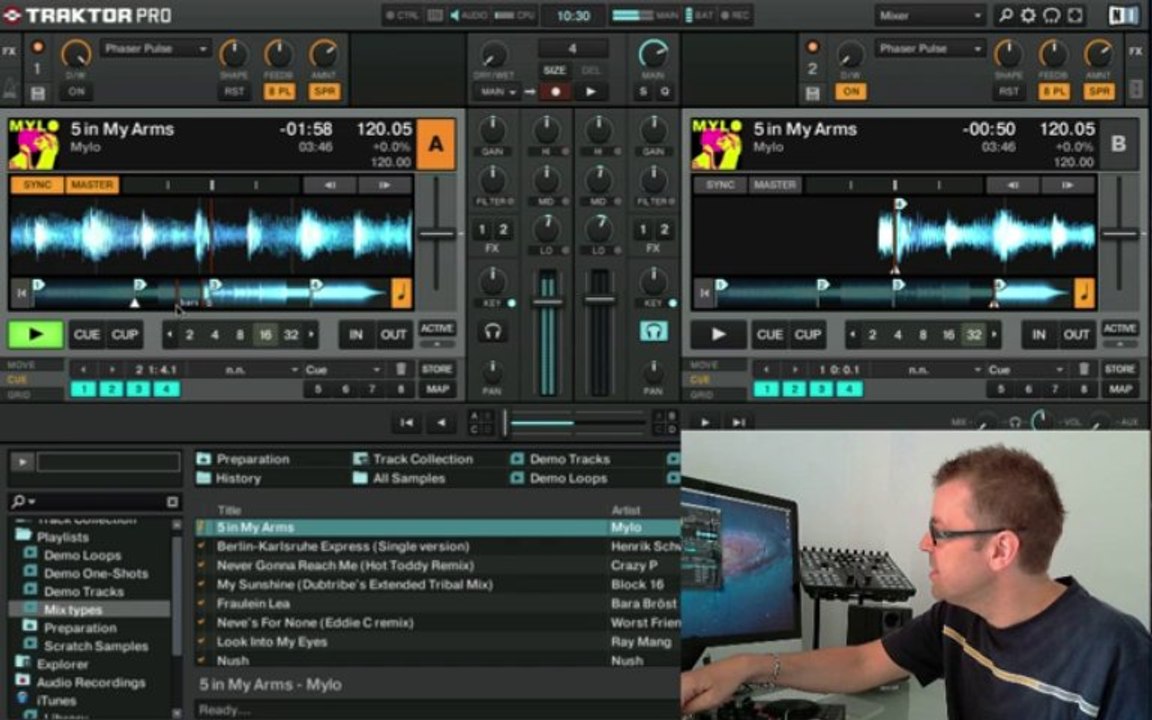Viewport: 1152px width, 720px height.
Task: Click Deck A jump-to-start icon on stripe
Action: pos(21,293)
